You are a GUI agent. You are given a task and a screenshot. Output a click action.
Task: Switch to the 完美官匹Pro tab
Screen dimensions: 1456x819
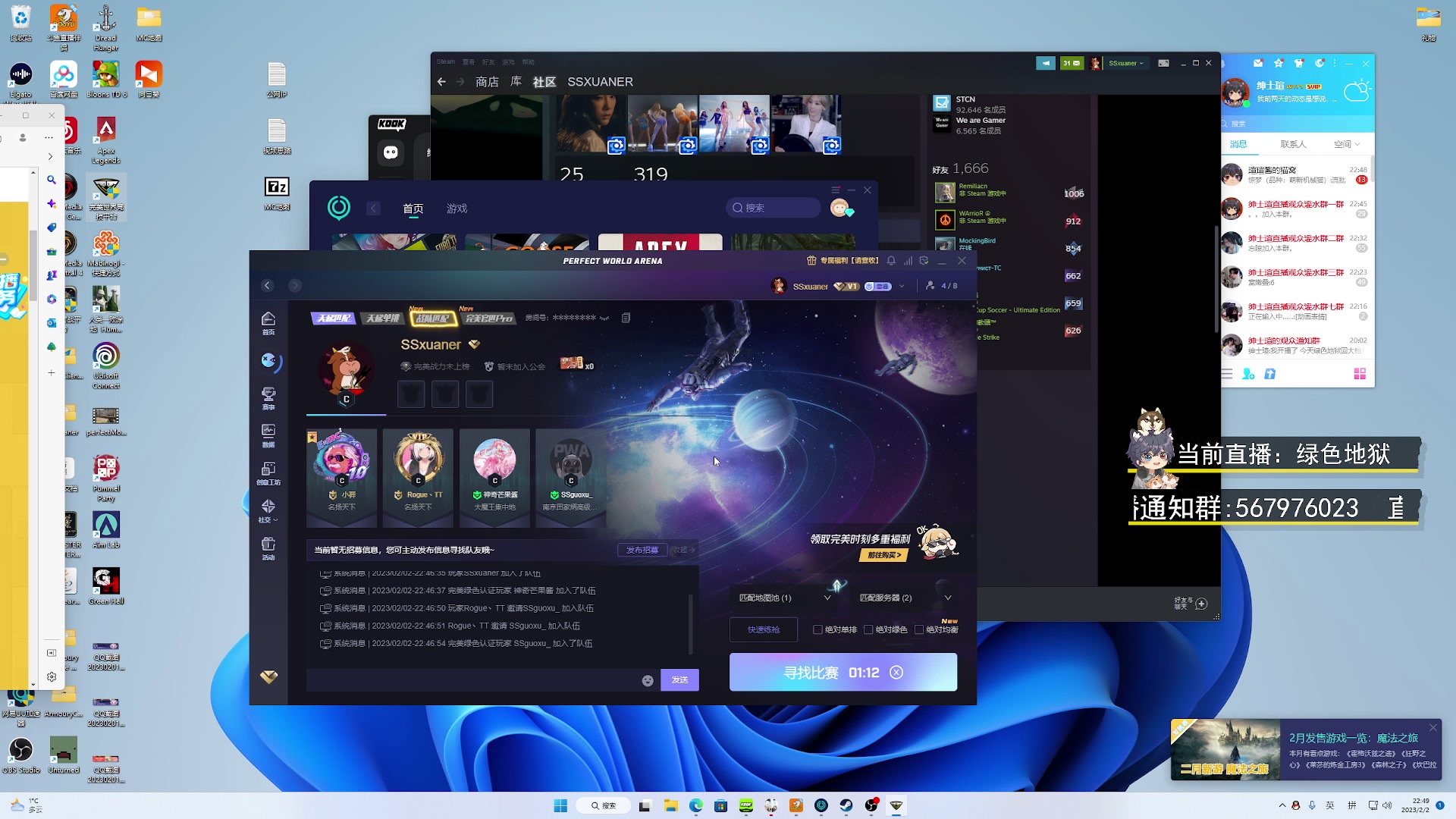pyautogui.click(x=489, y=318)
